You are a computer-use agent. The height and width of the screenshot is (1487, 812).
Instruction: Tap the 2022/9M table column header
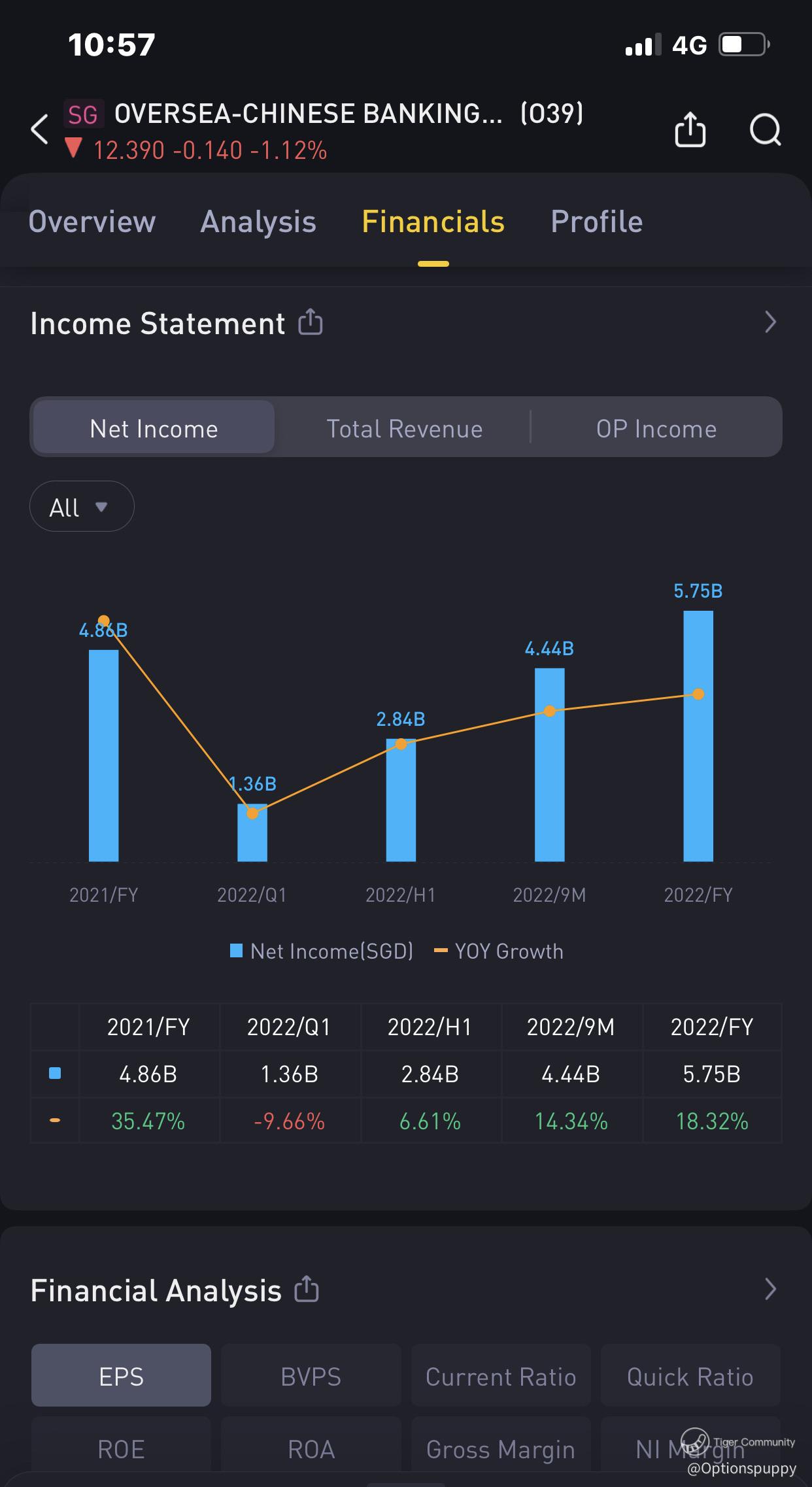pos(571,1027)
